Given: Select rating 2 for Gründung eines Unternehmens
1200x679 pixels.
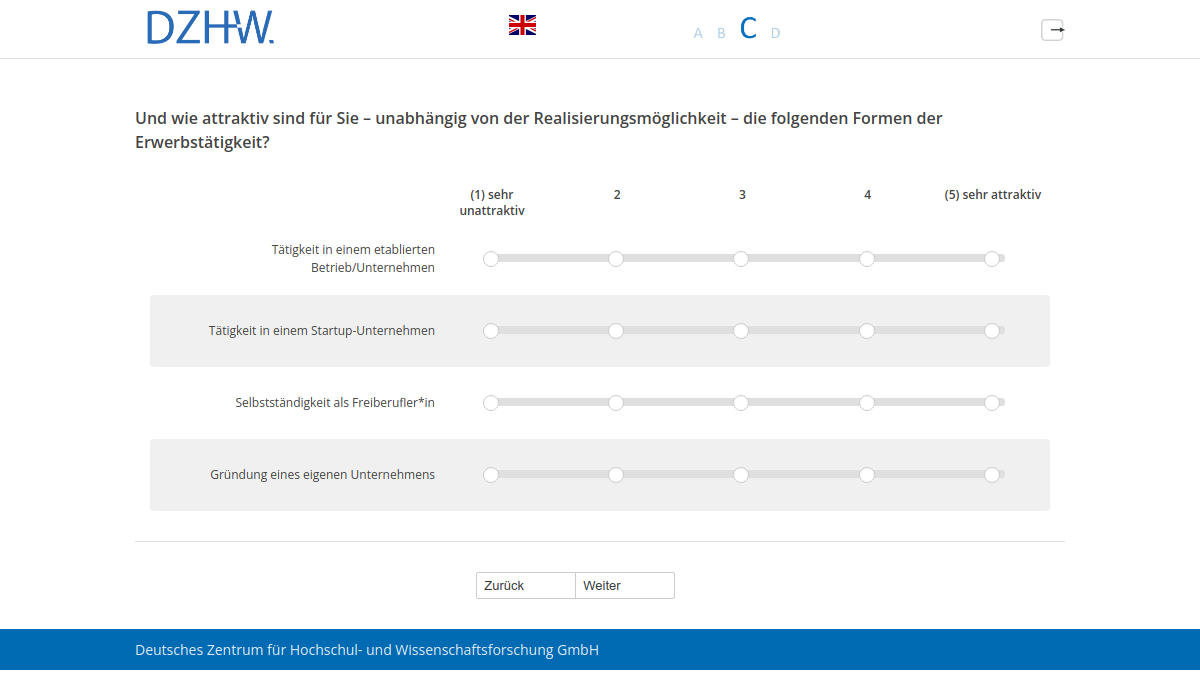Looking at the screenshot, I should 616,474.
